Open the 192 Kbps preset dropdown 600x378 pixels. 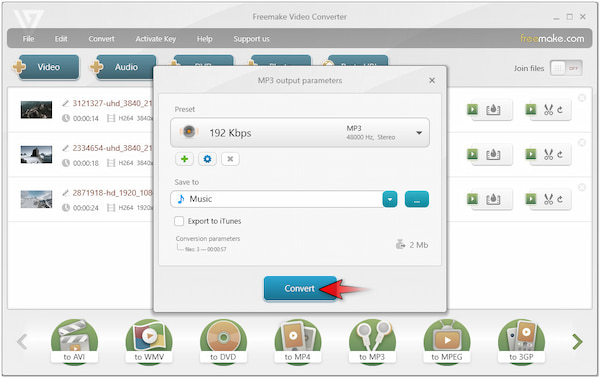[x=300, y=132]
